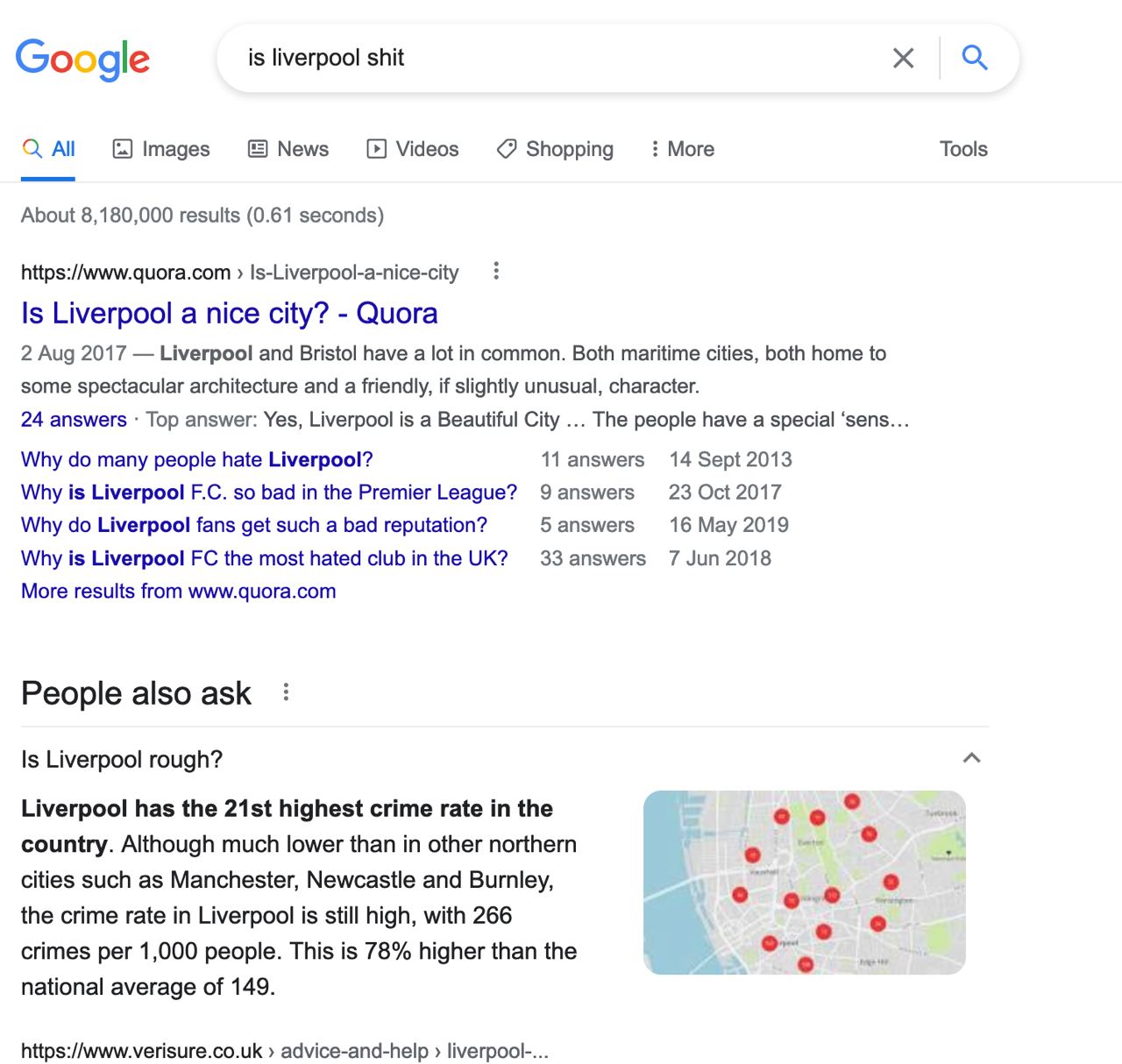This screenshot has height=1064, width=1122.
Task: Open 'Why do many people hate Liverpool?'
Action: [x=197, y=459]
